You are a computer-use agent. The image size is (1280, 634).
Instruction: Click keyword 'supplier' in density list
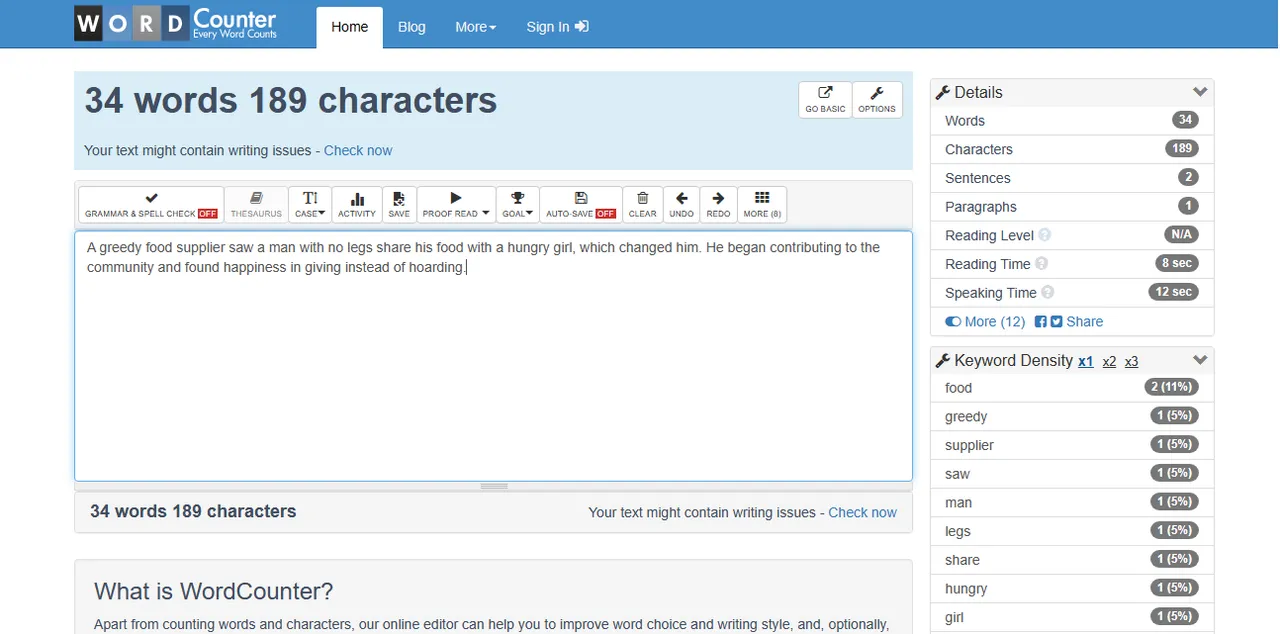[1072, 445]
